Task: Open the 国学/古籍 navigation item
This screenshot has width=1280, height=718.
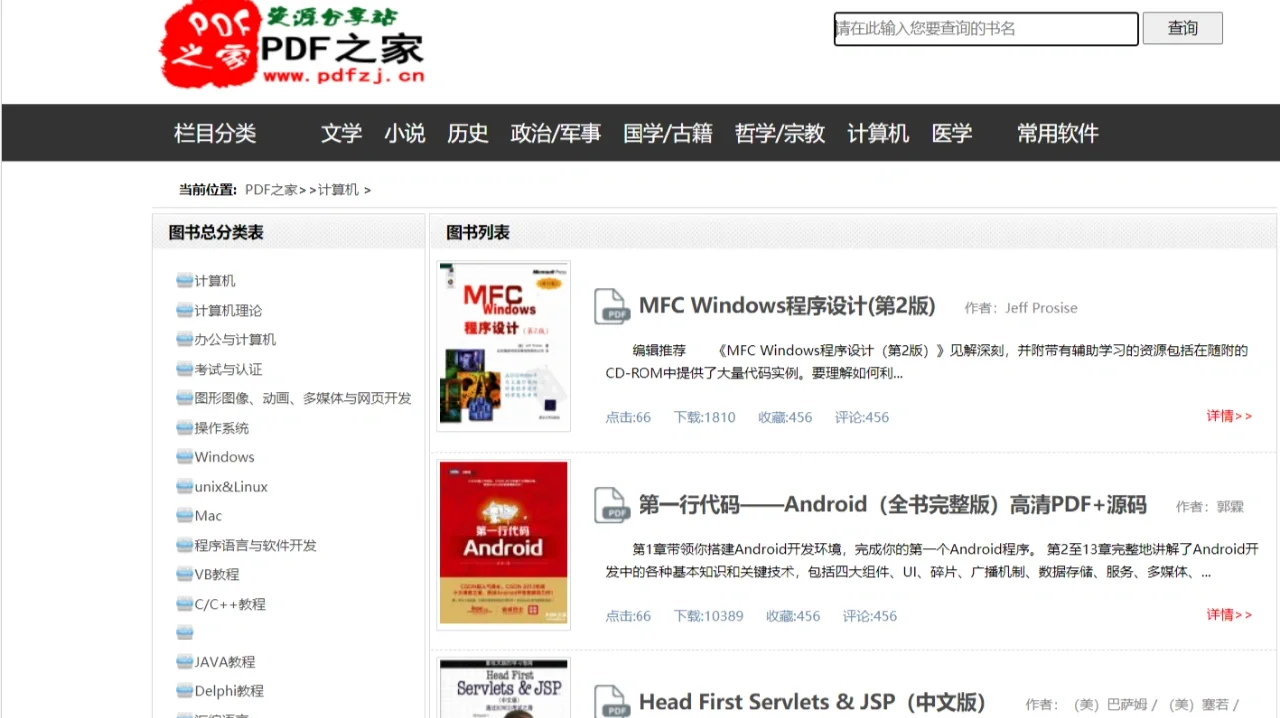Action: tap(667, 133)
